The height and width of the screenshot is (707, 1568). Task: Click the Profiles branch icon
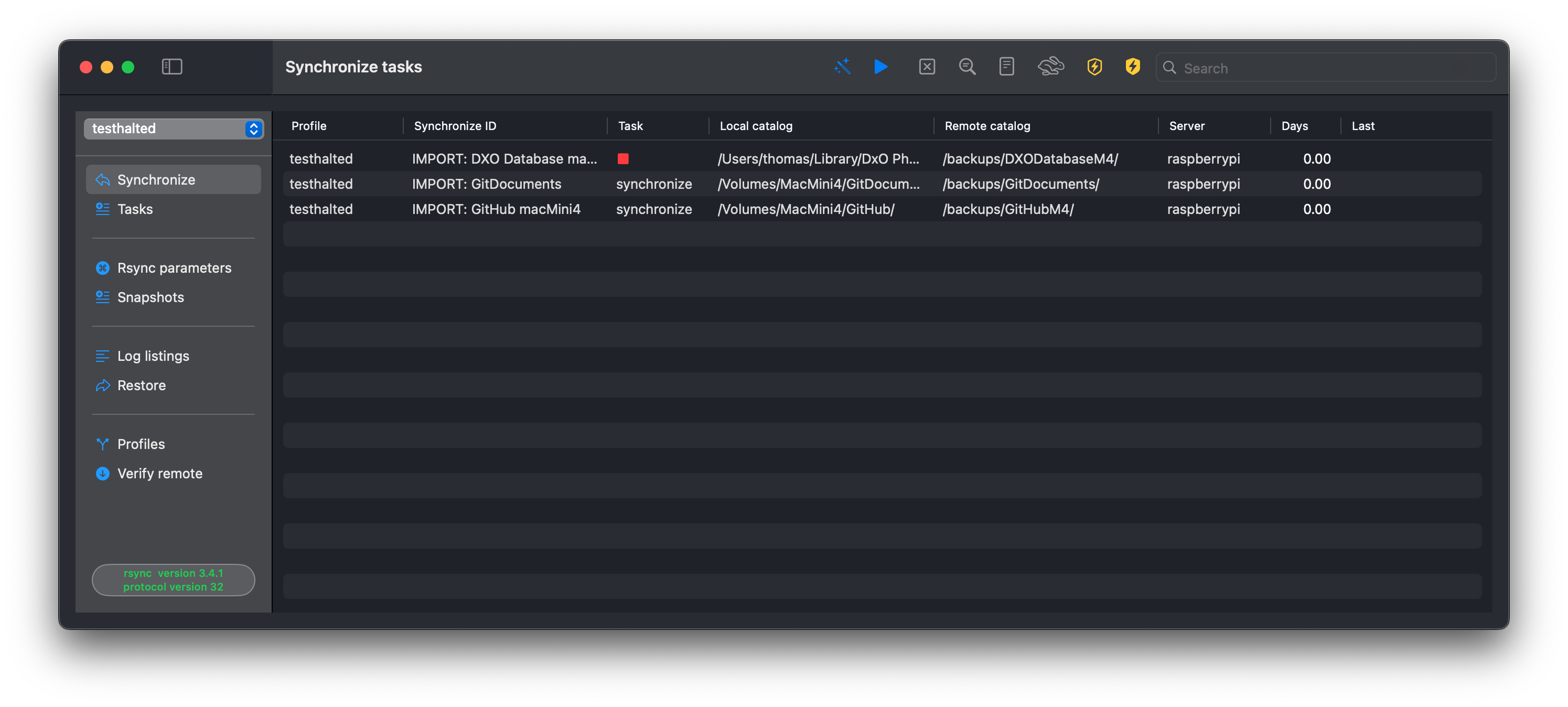[102, 445]
